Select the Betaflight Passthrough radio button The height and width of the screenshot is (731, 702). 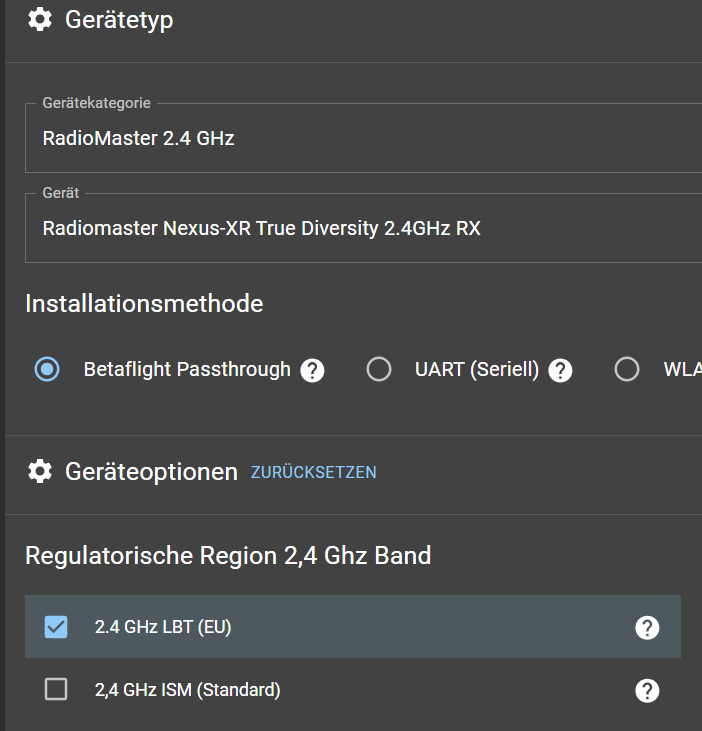pos(46,370)
